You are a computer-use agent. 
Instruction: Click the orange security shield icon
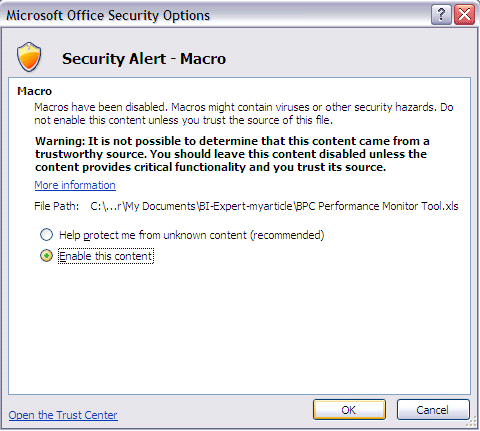click(x=29, y=57)
